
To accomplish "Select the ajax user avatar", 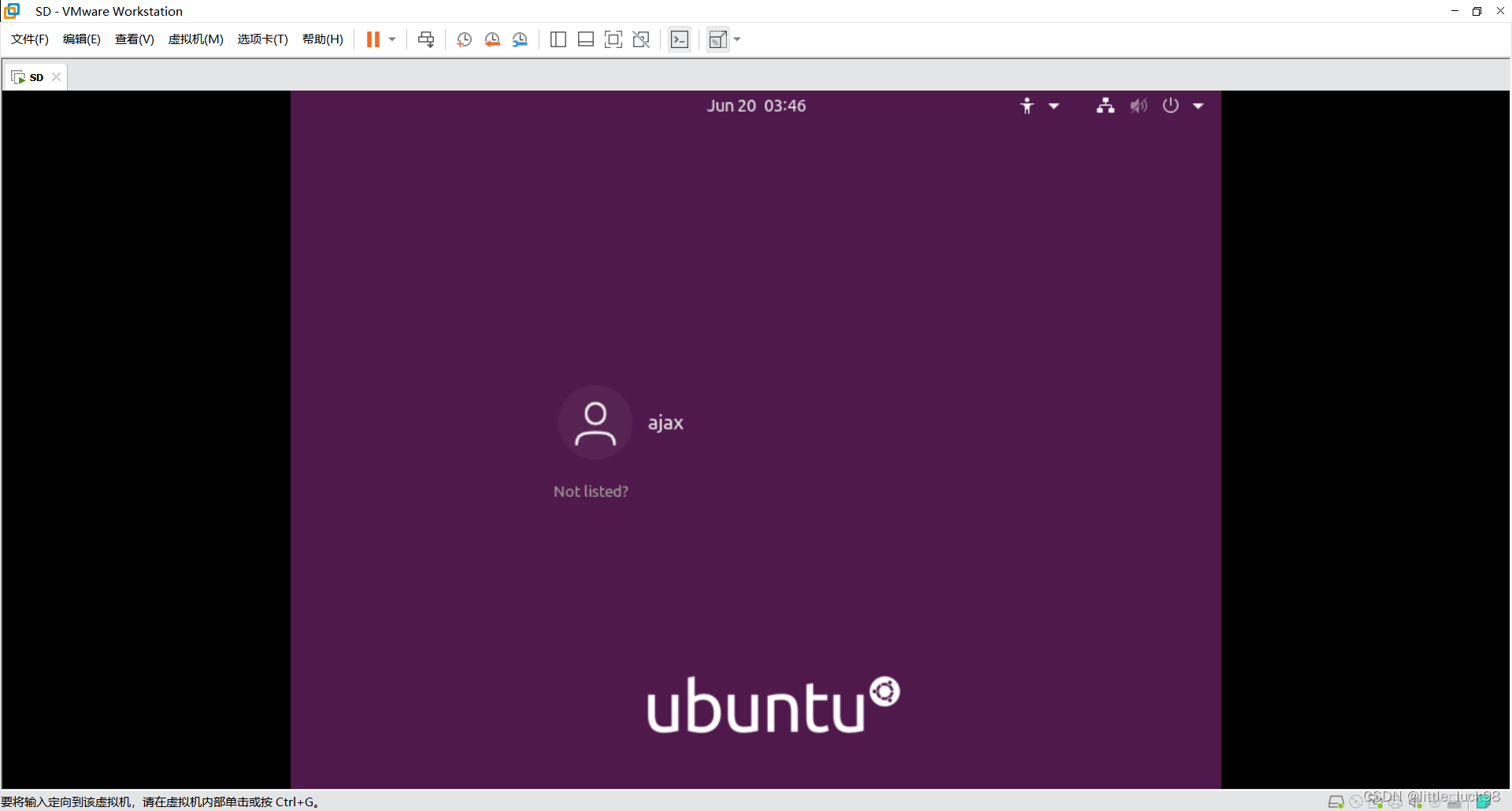I will (595, 423).
